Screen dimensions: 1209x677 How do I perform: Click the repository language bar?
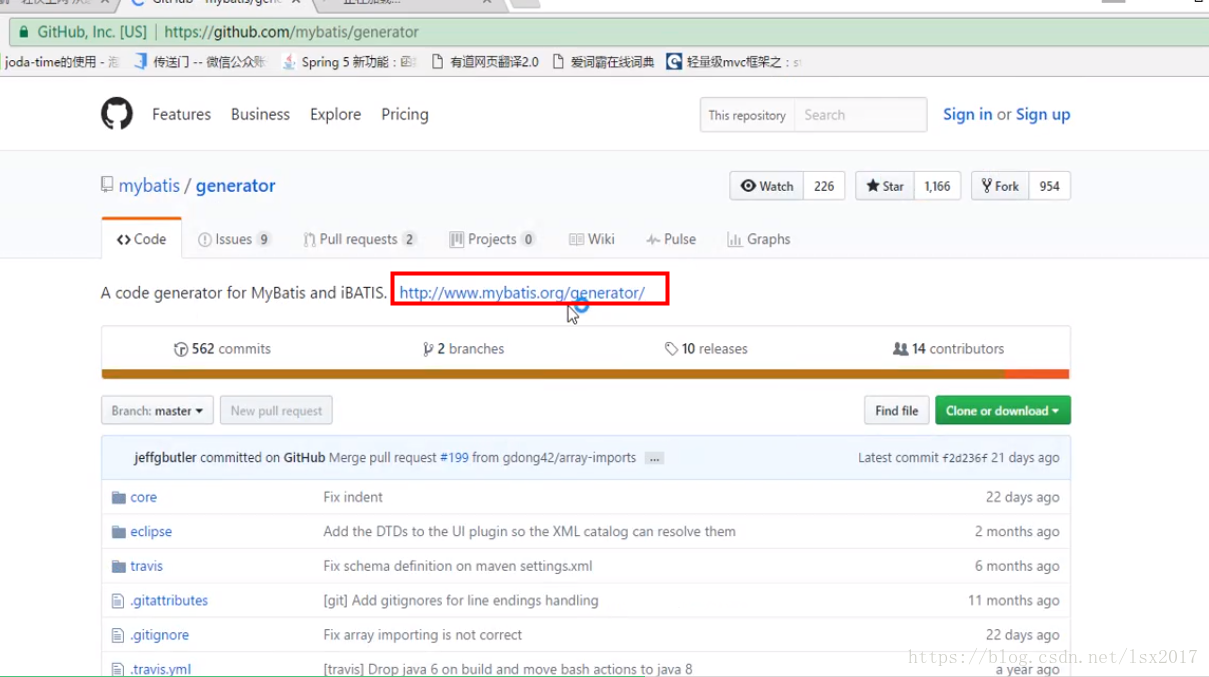[585, 374]
